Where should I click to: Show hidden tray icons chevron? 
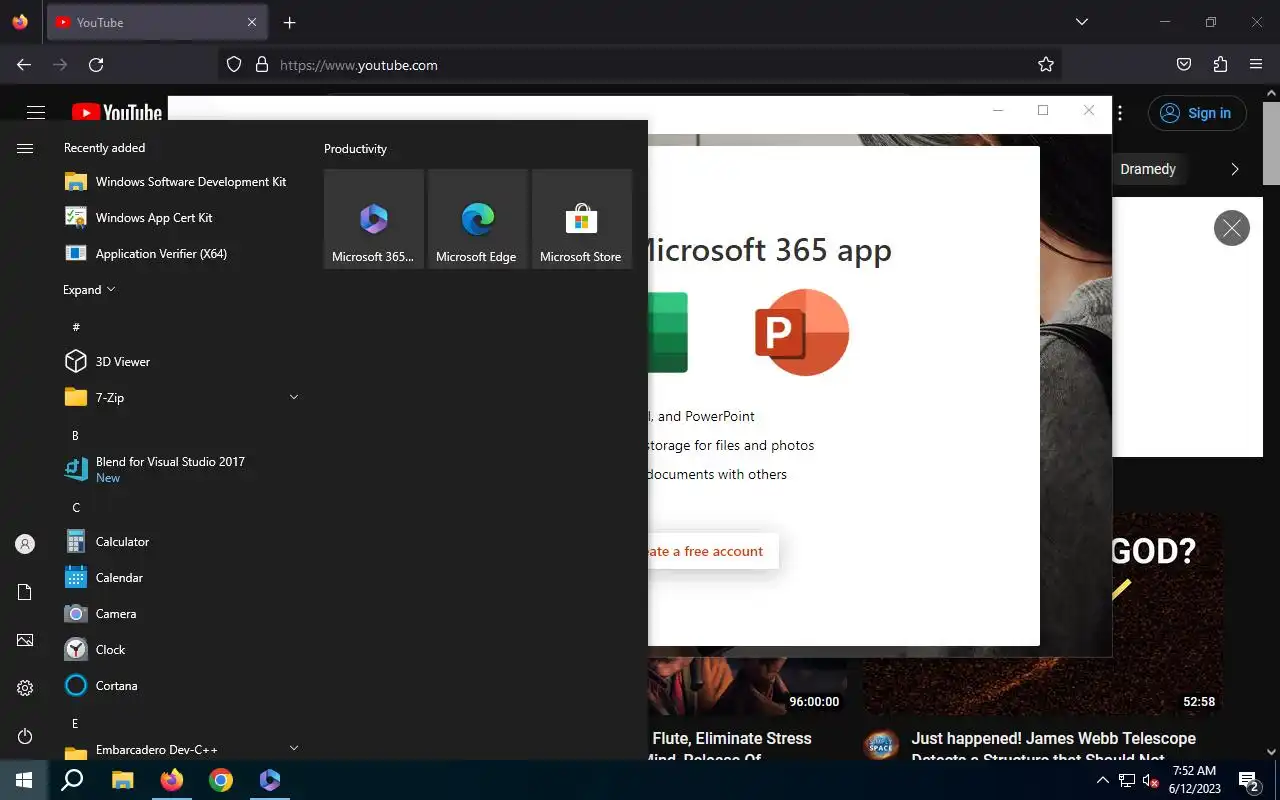[1102, 780]
